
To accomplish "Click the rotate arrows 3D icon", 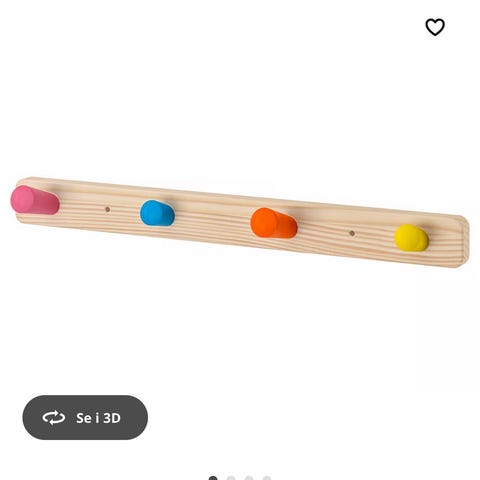I will click(x=54, y=418).
